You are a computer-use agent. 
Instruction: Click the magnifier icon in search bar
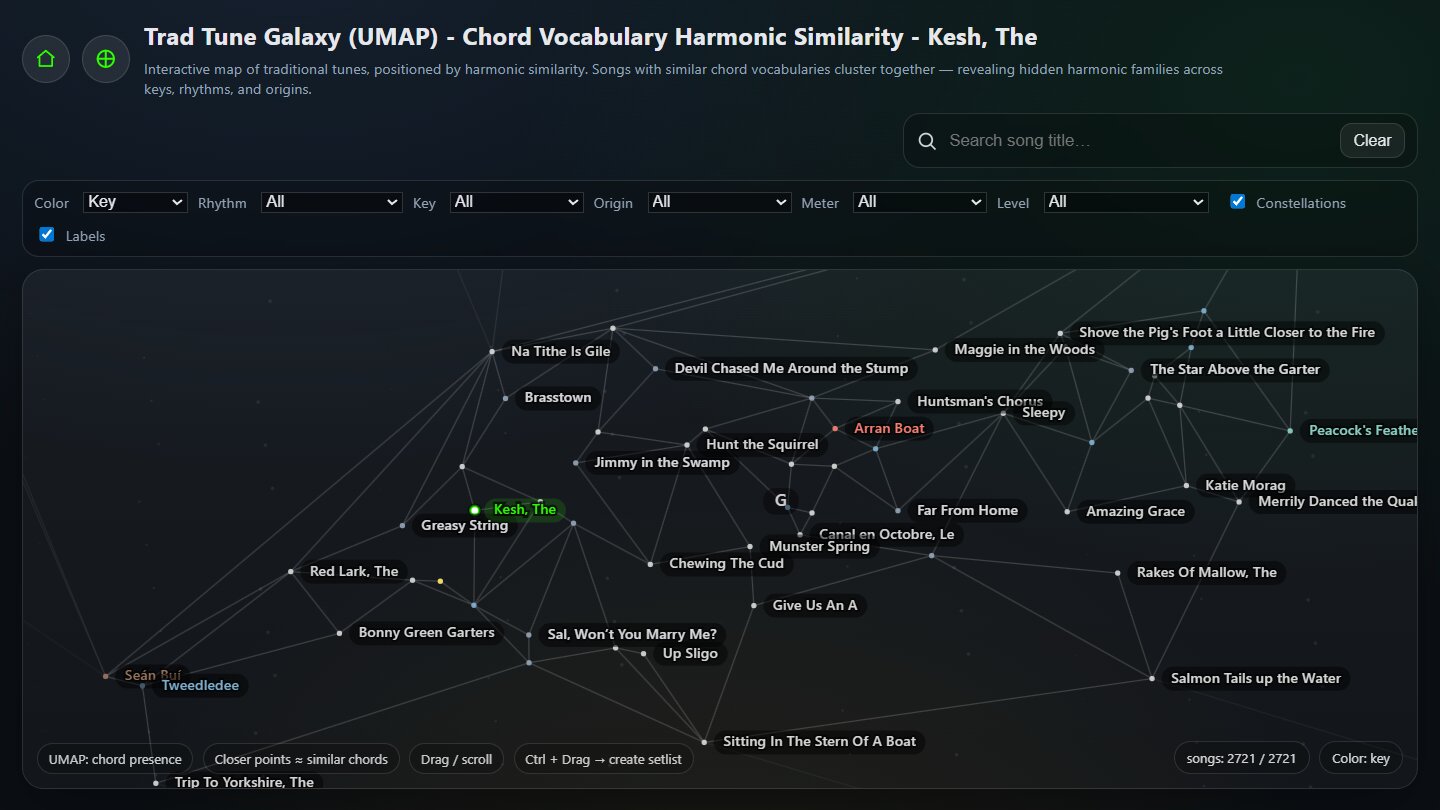point(927,141)
